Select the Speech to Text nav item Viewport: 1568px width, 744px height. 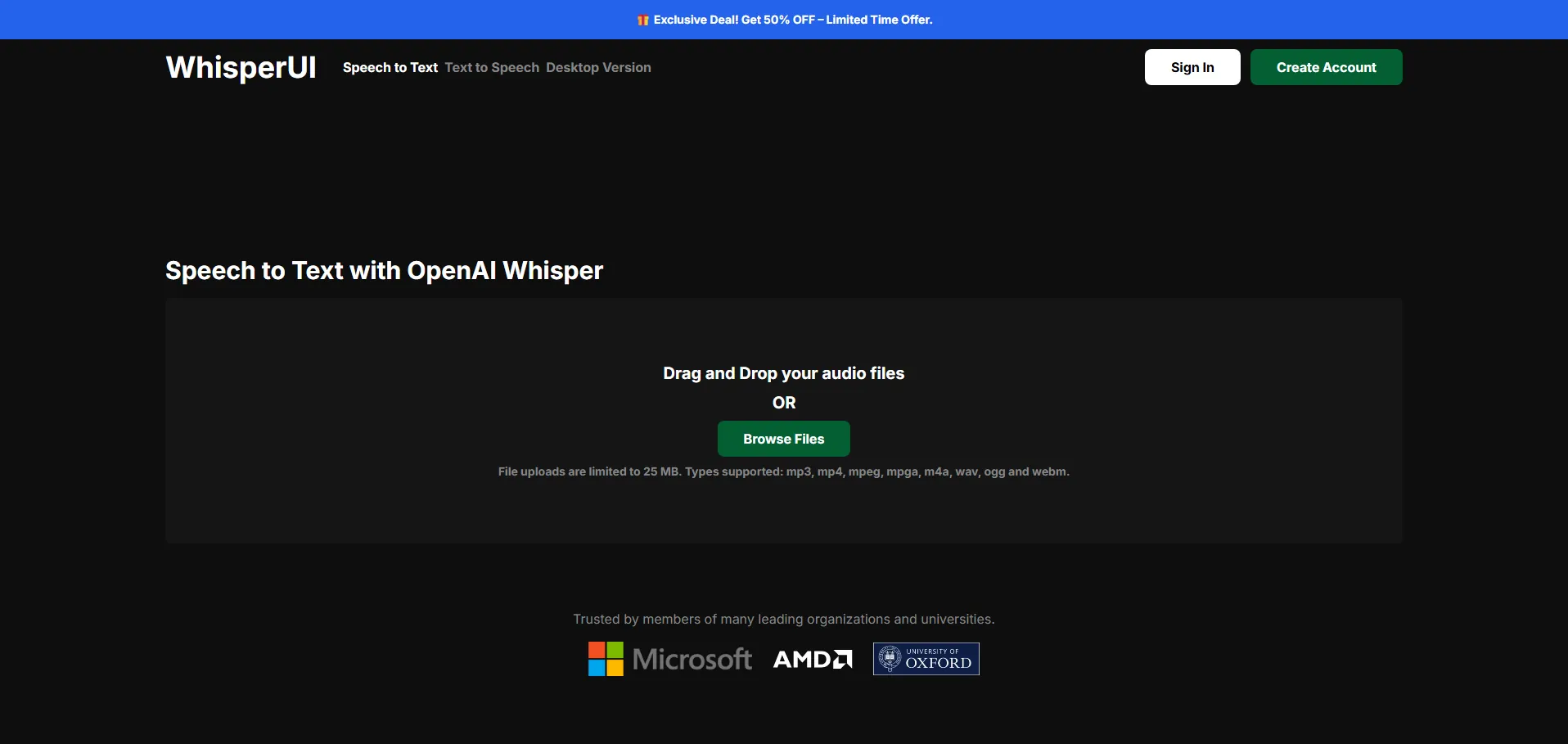(390, 68)
